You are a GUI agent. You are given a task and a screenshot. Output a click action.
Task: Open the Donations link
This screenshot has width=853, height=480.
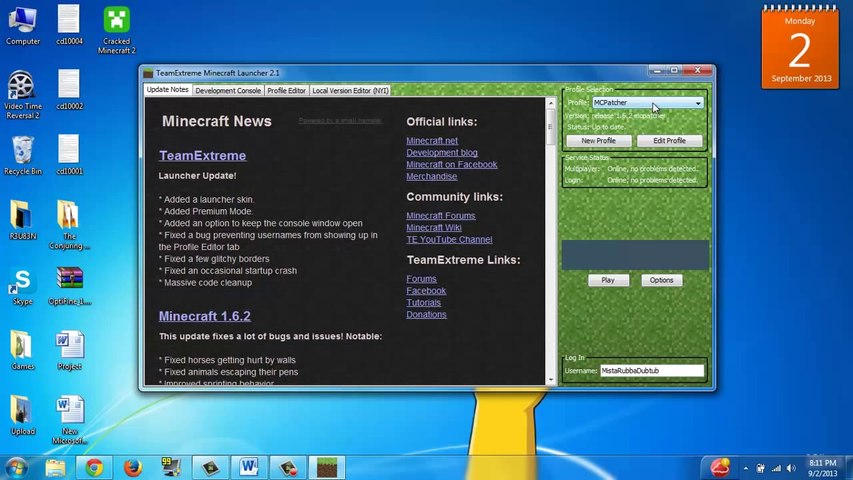426,315
